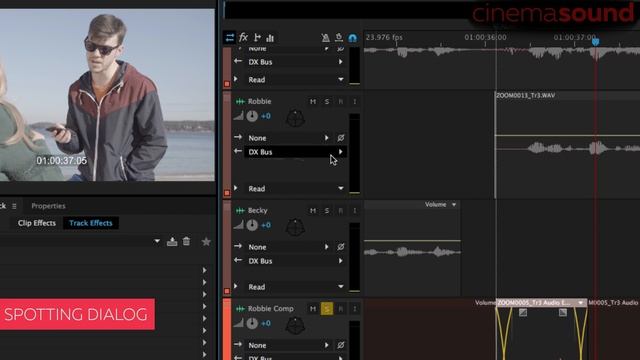640x360 pixels.
Task: Show the track Effects (fx) view
Action: pyautogui.click(x=244, y=38)
